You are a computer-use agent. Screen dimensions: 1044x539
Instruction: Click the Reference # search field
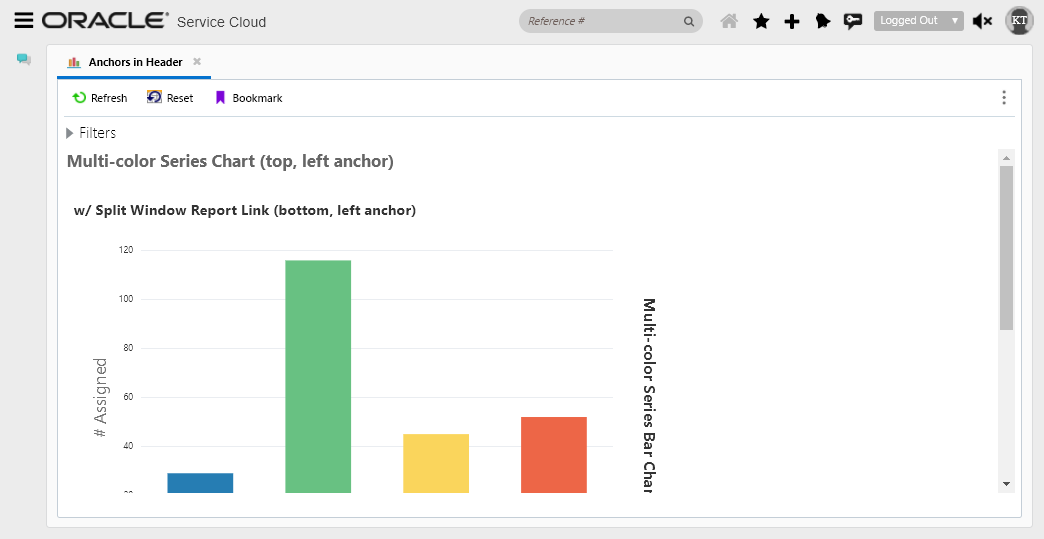[602, 21]
